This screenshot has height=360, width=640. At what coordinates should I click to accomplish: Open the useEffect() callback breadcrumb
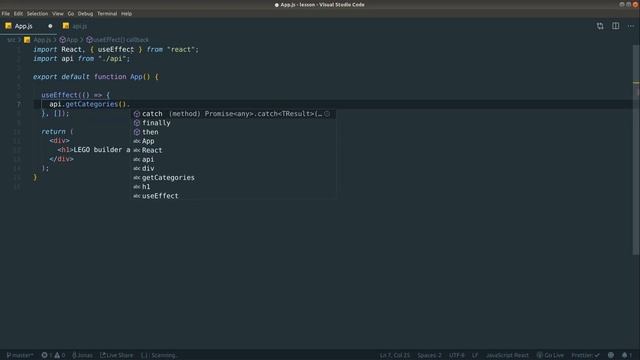pyautogui.click(x=118, y=40)
